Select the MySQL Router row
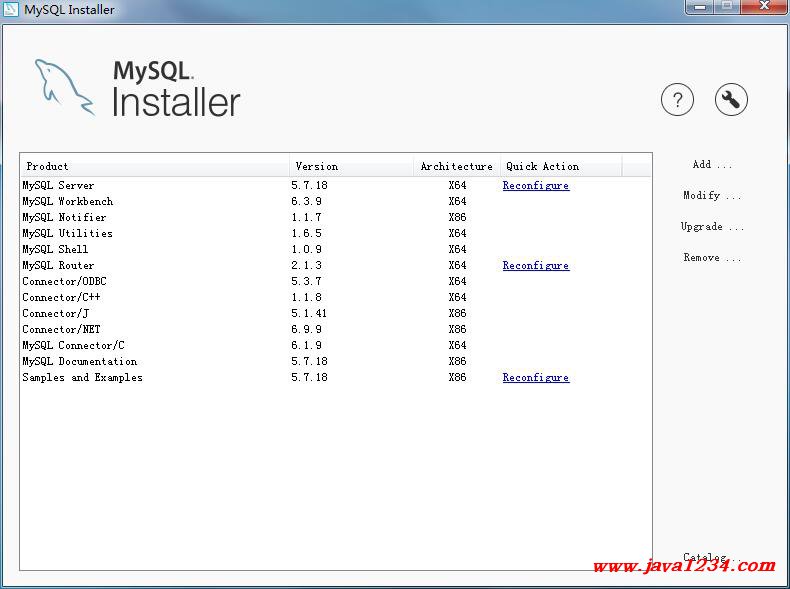This screenshot has width=790, height=589. (336, 266)
